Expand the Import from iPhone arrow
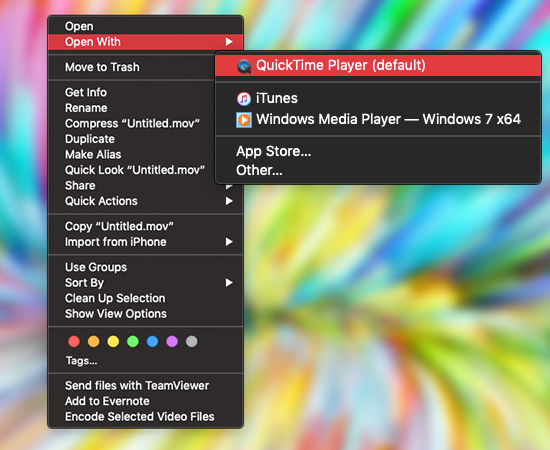This screenshot has height=450, width=550. point(229,242)
